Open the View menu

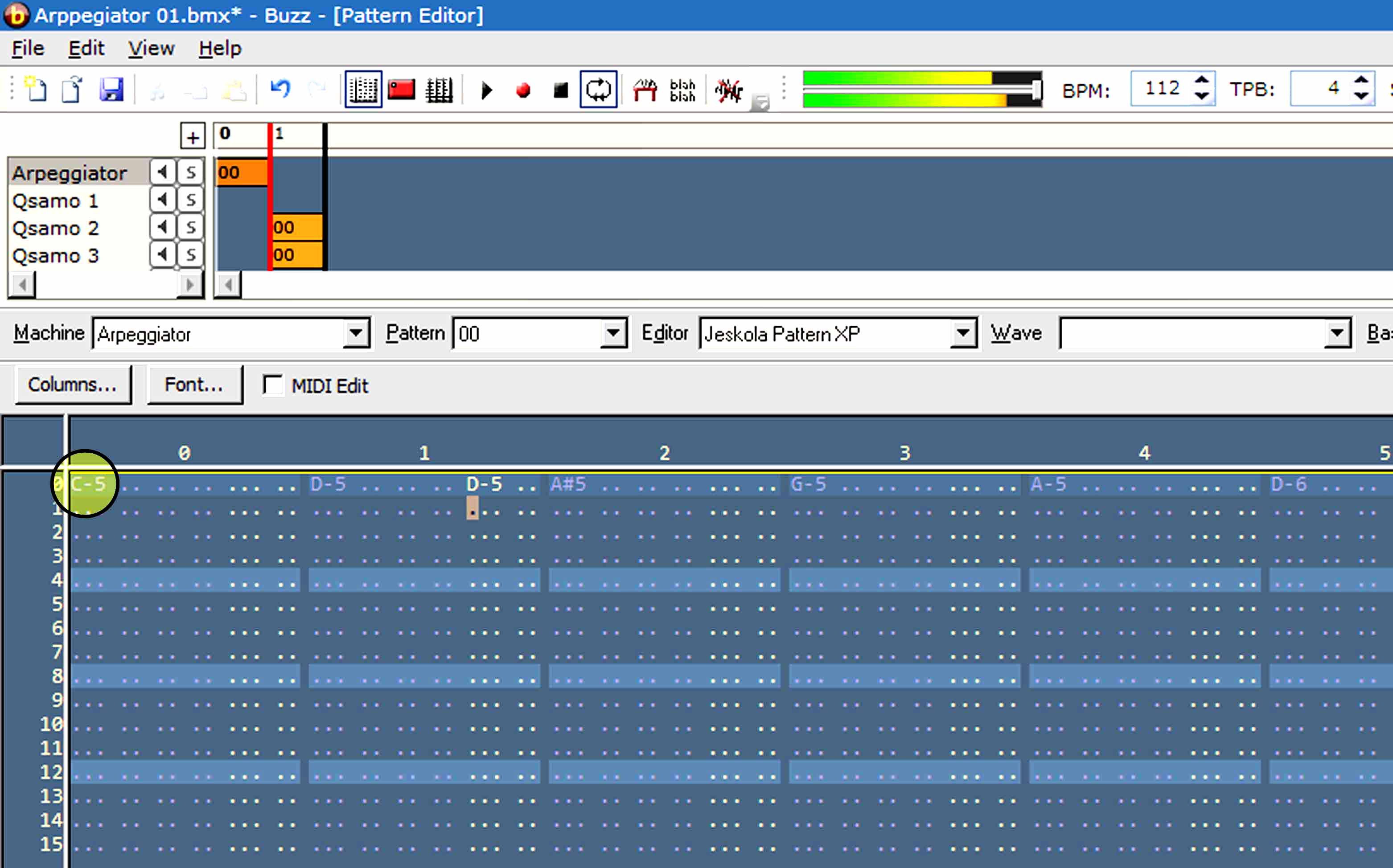click(x=151, y=48)
